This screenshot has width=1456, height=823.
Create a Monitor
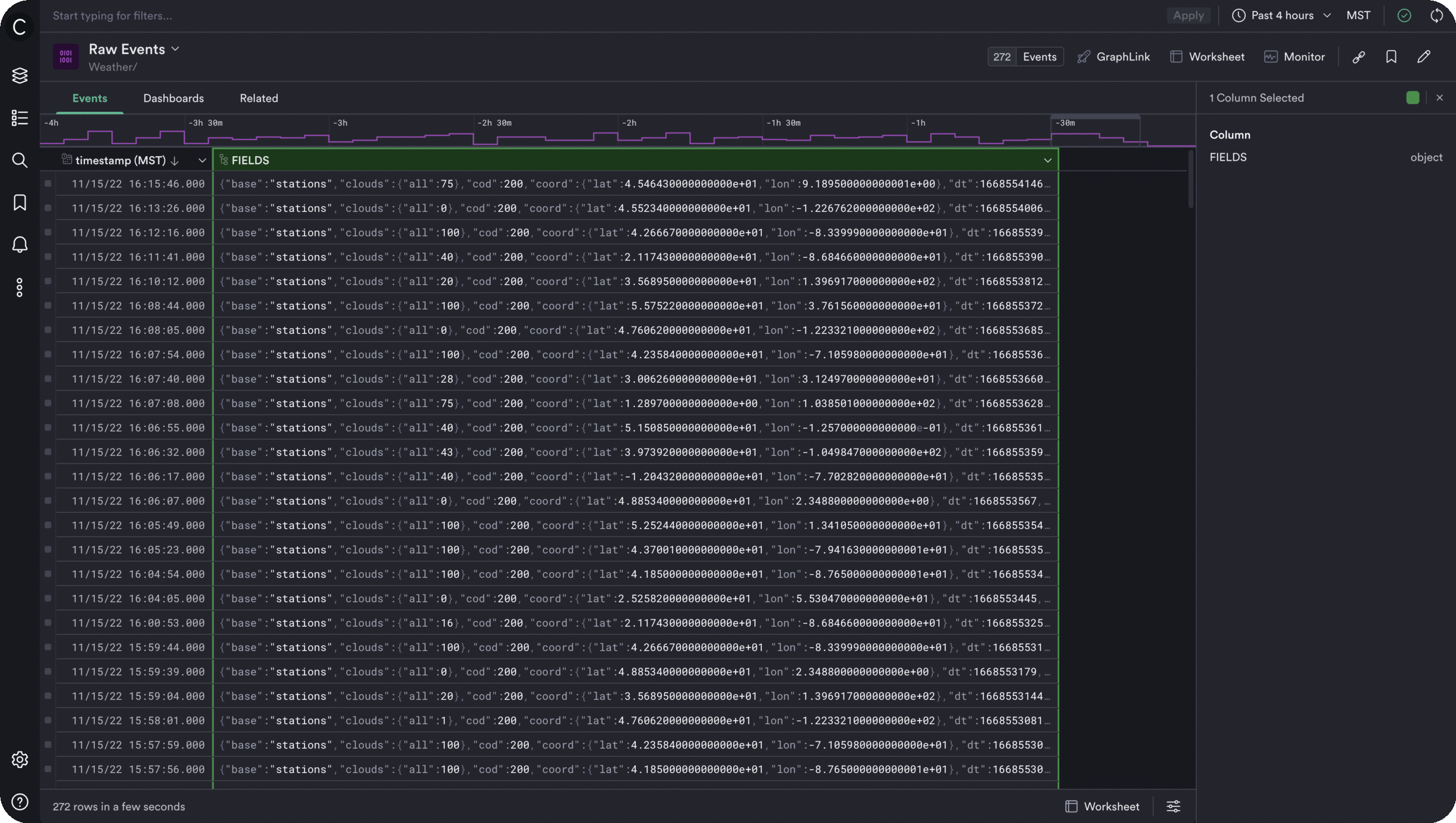pyautogui.click(x=1295, y=57)
